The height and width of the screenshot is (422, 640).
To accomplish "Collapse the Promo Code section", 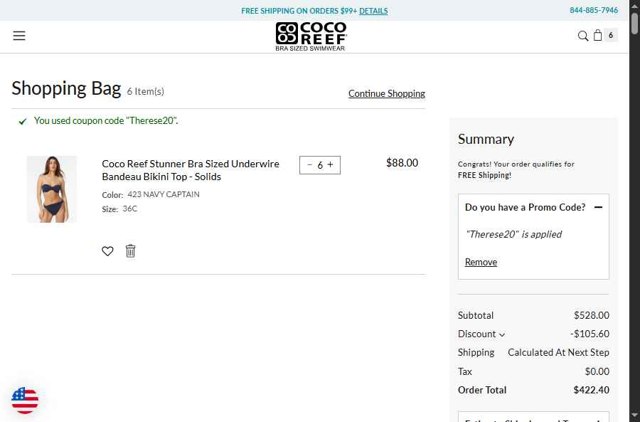I will (598, 207).
